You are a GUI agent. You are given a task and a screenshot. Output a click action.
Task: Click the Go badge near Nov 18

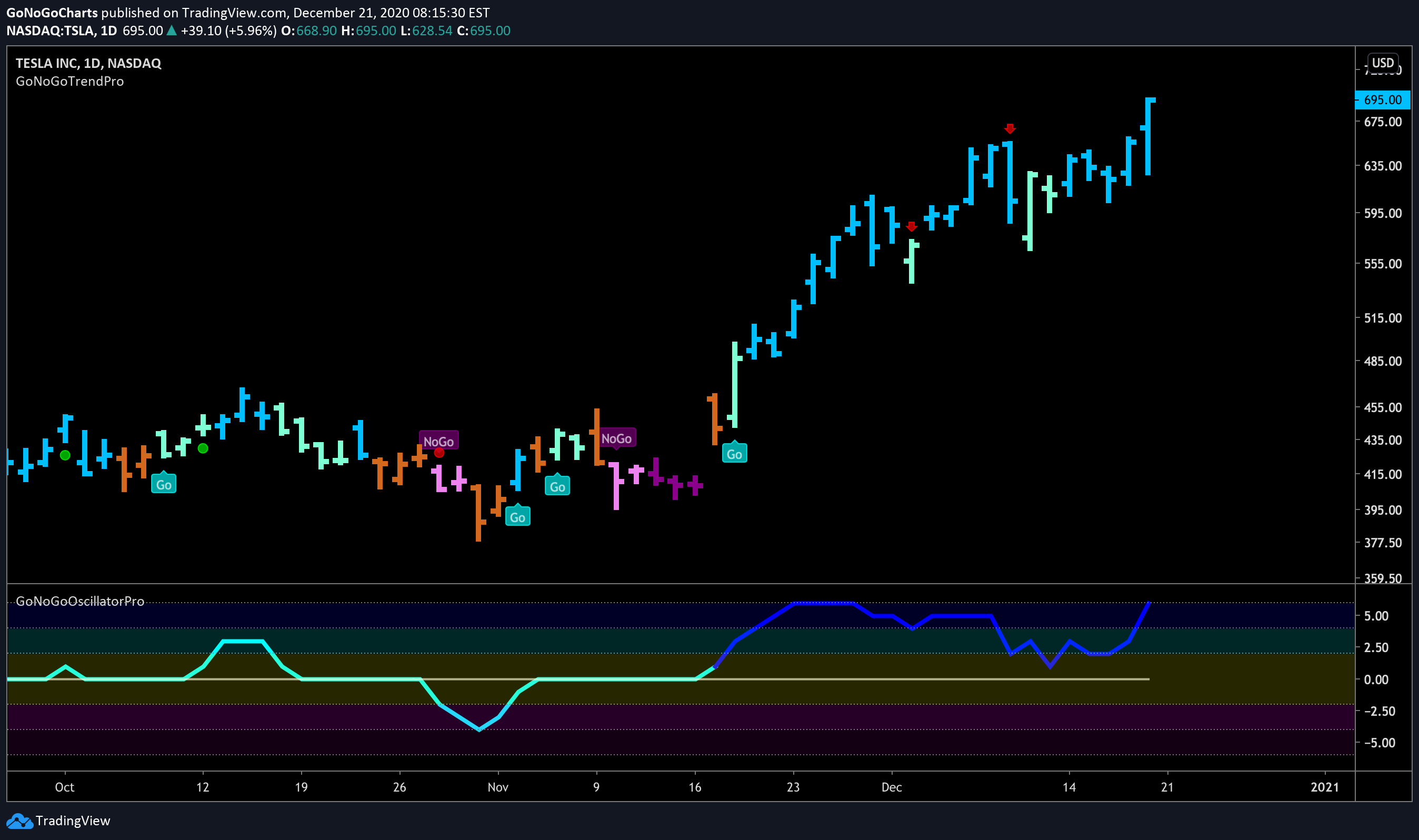(x=734, y=452)
